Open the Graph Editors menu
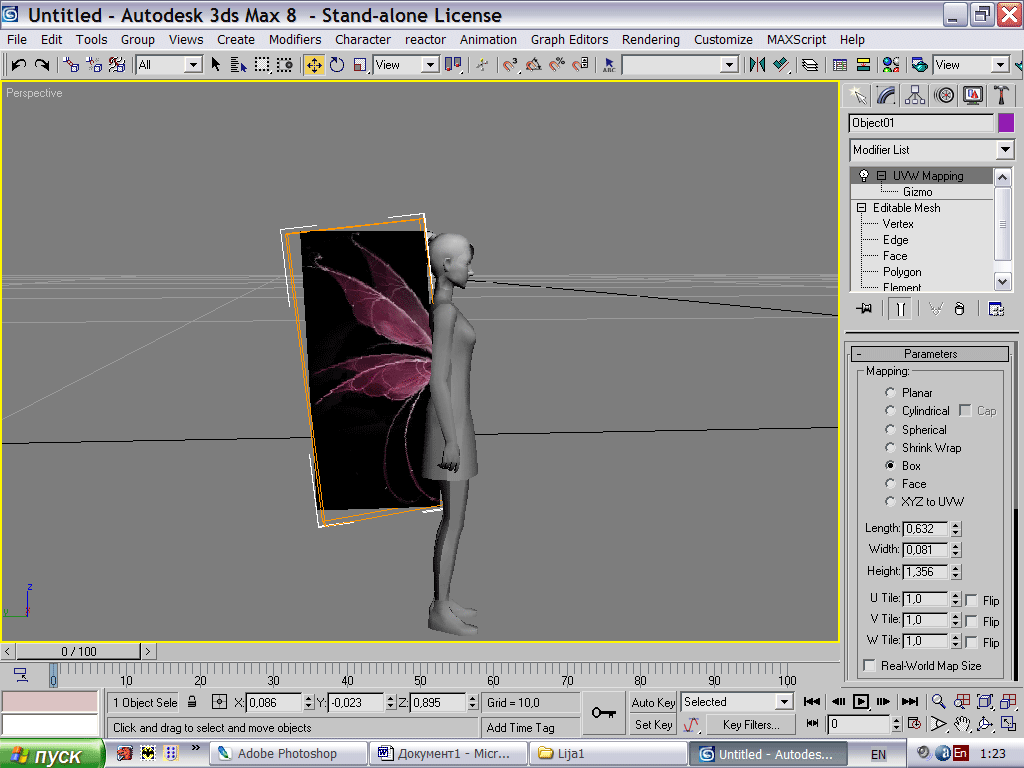The width and height of the screenshot is (1024, 768). pos(569,39)
